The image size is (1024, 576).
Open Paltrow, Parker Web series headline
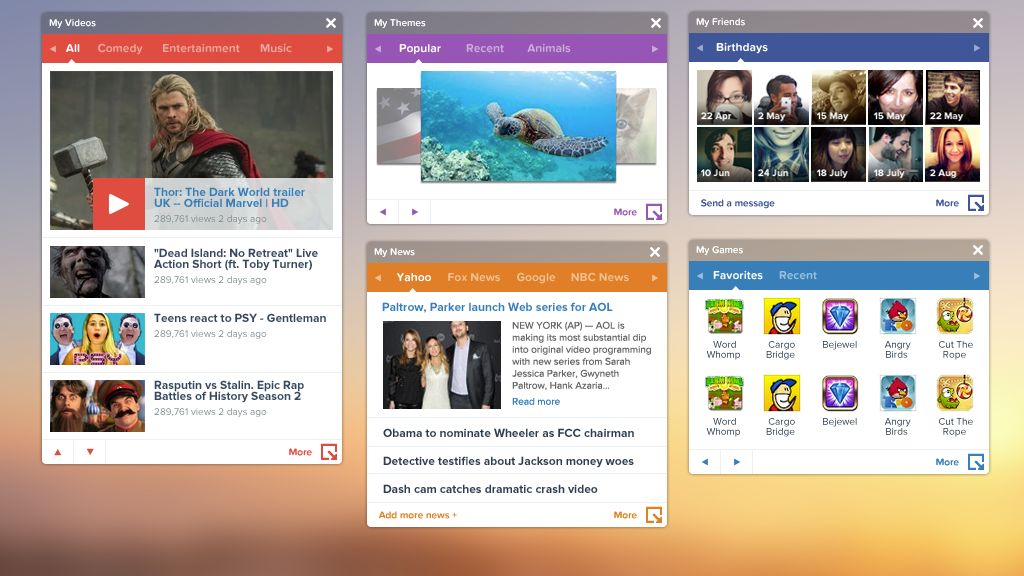497,307
